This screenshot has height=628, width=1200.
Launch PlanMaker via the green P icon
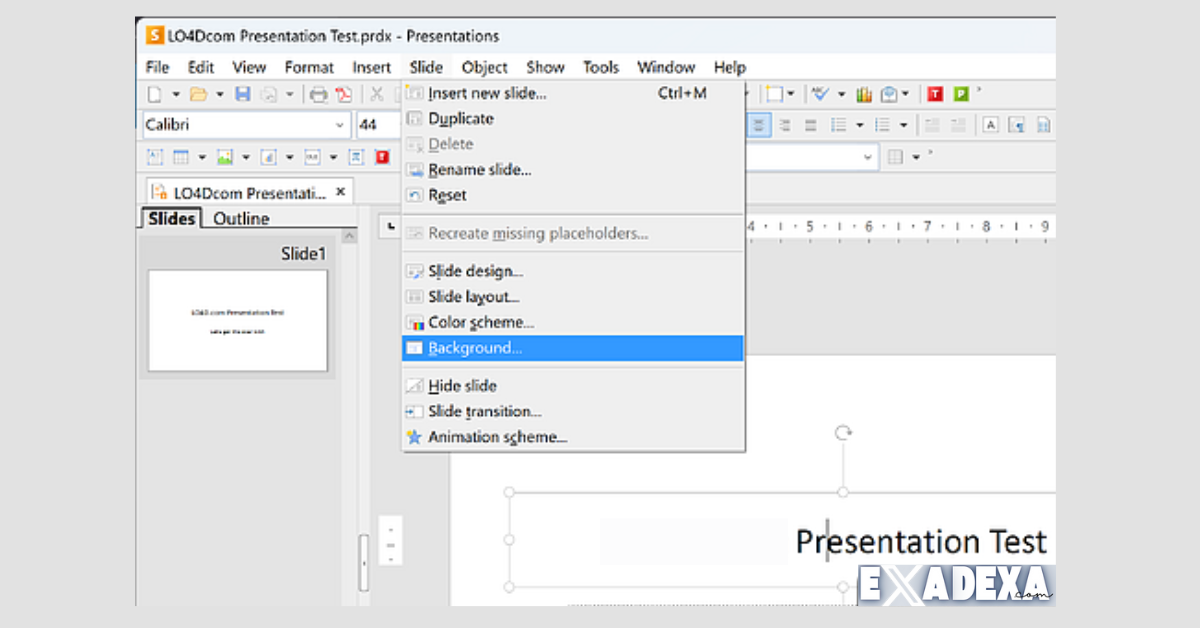tap(960, 93)
